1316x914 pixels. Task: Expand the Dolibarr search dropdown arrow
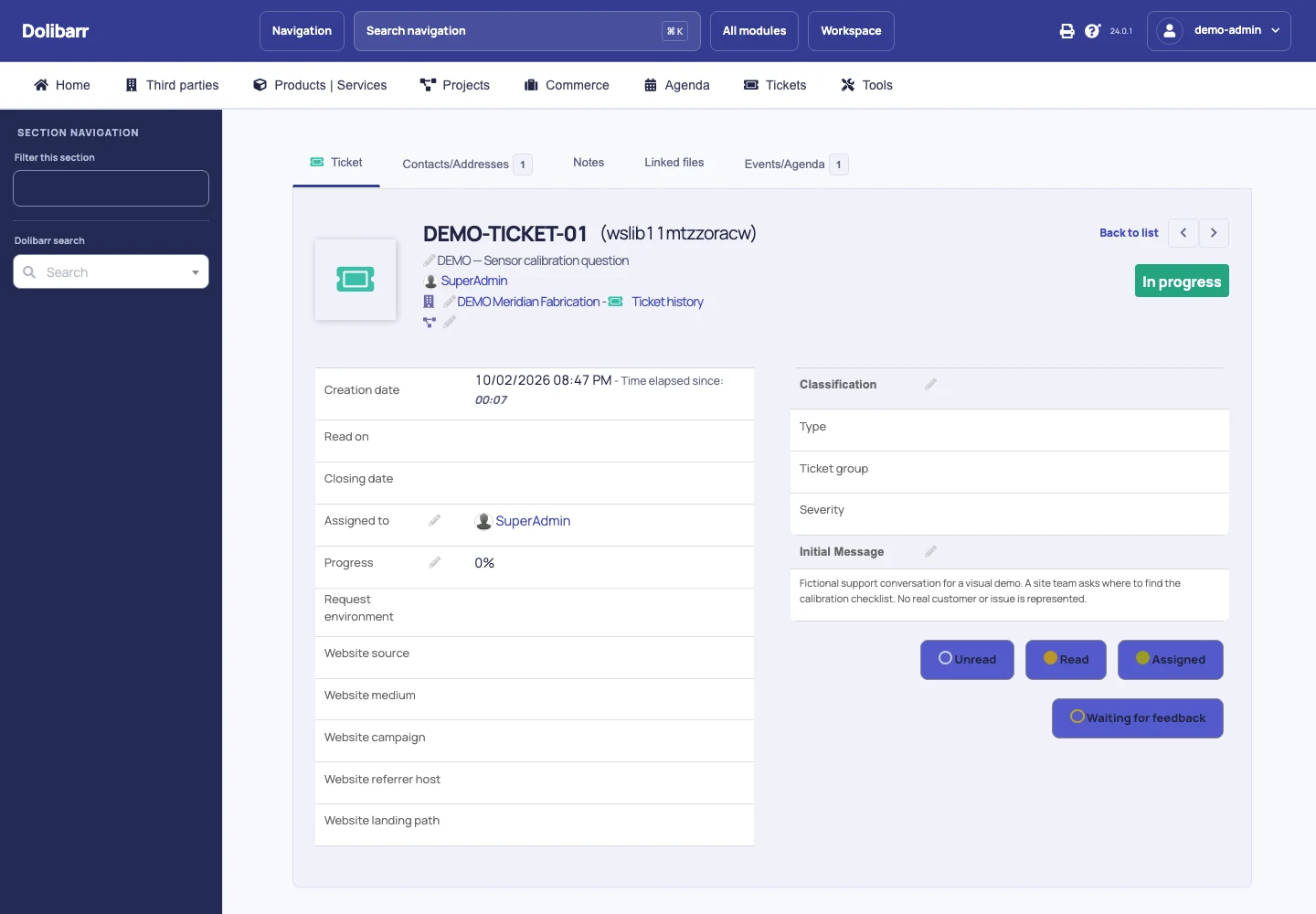[196, 272]
